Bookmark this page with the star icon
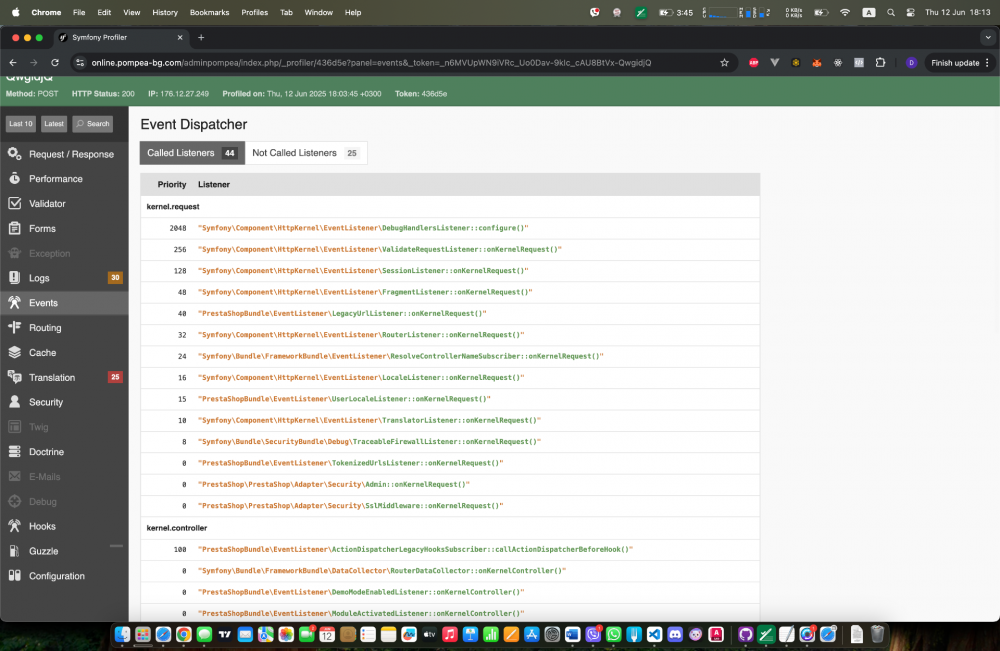The height and width of the screenshot is (651, 1000). tap(724, 62)
